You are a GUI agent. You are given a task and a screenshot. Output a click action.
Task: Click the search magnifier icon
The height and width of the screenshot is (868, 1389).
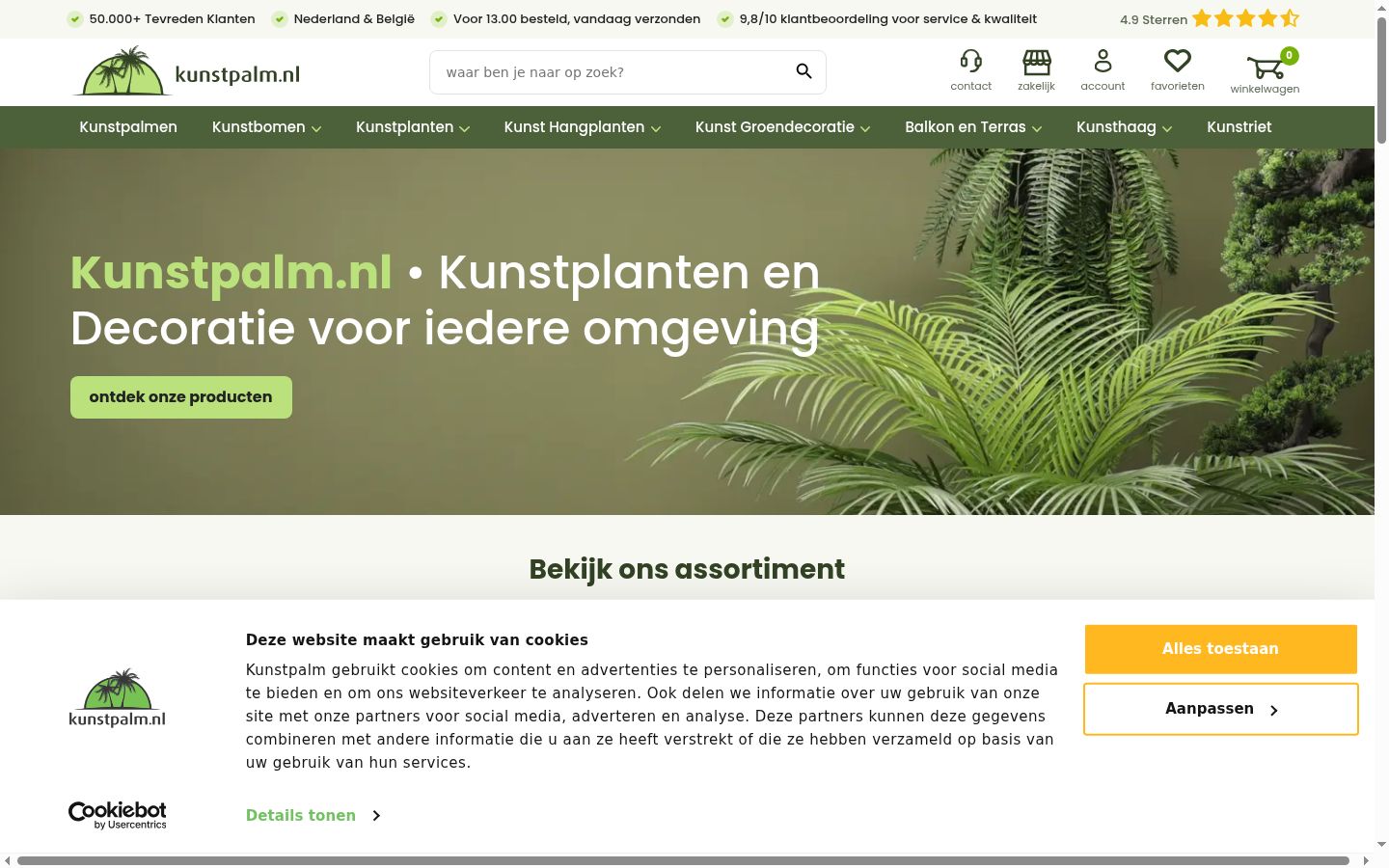(803, 71)
